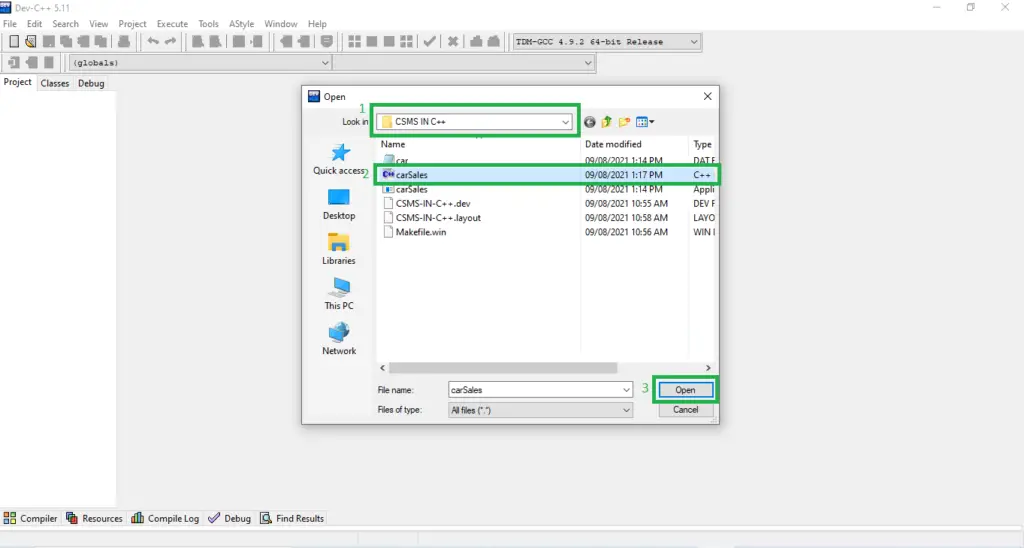The image size is (1024, 548).
Task: Click the Undo arrow in toolbar
Action: click(153, 42)
